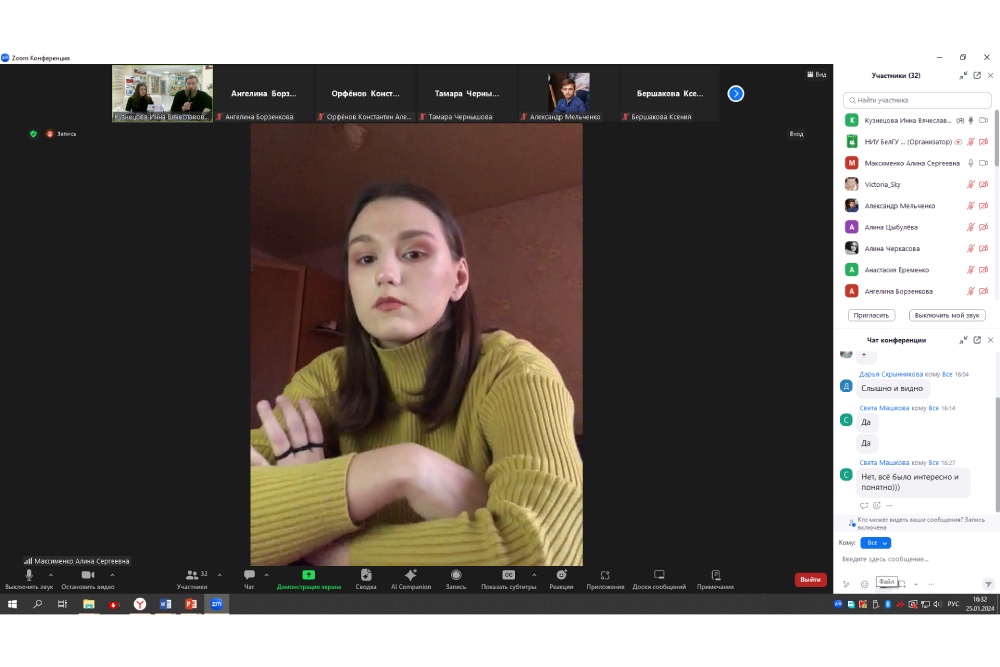Open Whiteboards (Доски сообщений)
Image resolution: width=1000 pixels, height=667 pixels.
point(659,576)
